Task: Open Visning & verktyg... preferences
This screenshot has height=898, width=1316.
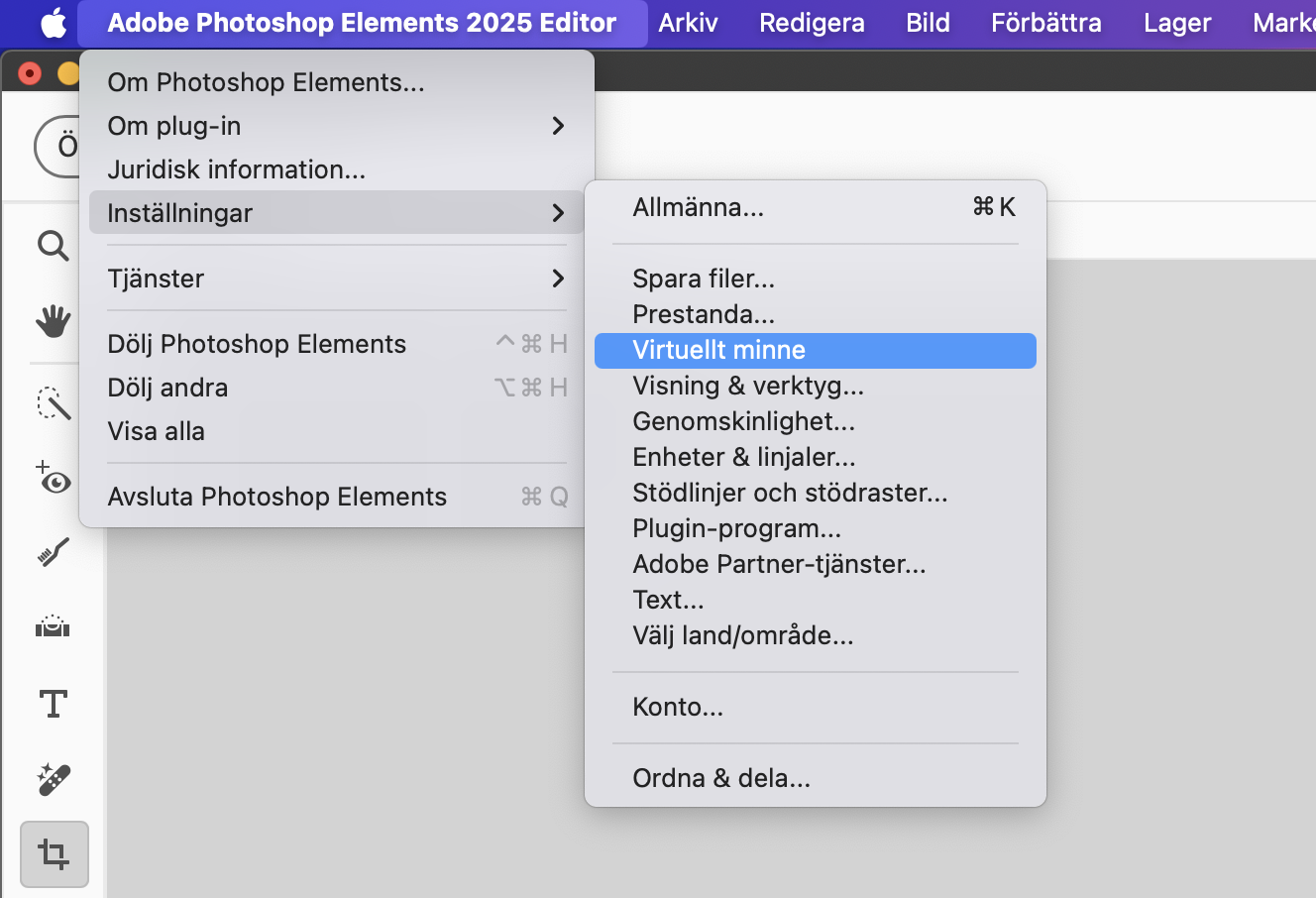Action: [x=816, y=386]
